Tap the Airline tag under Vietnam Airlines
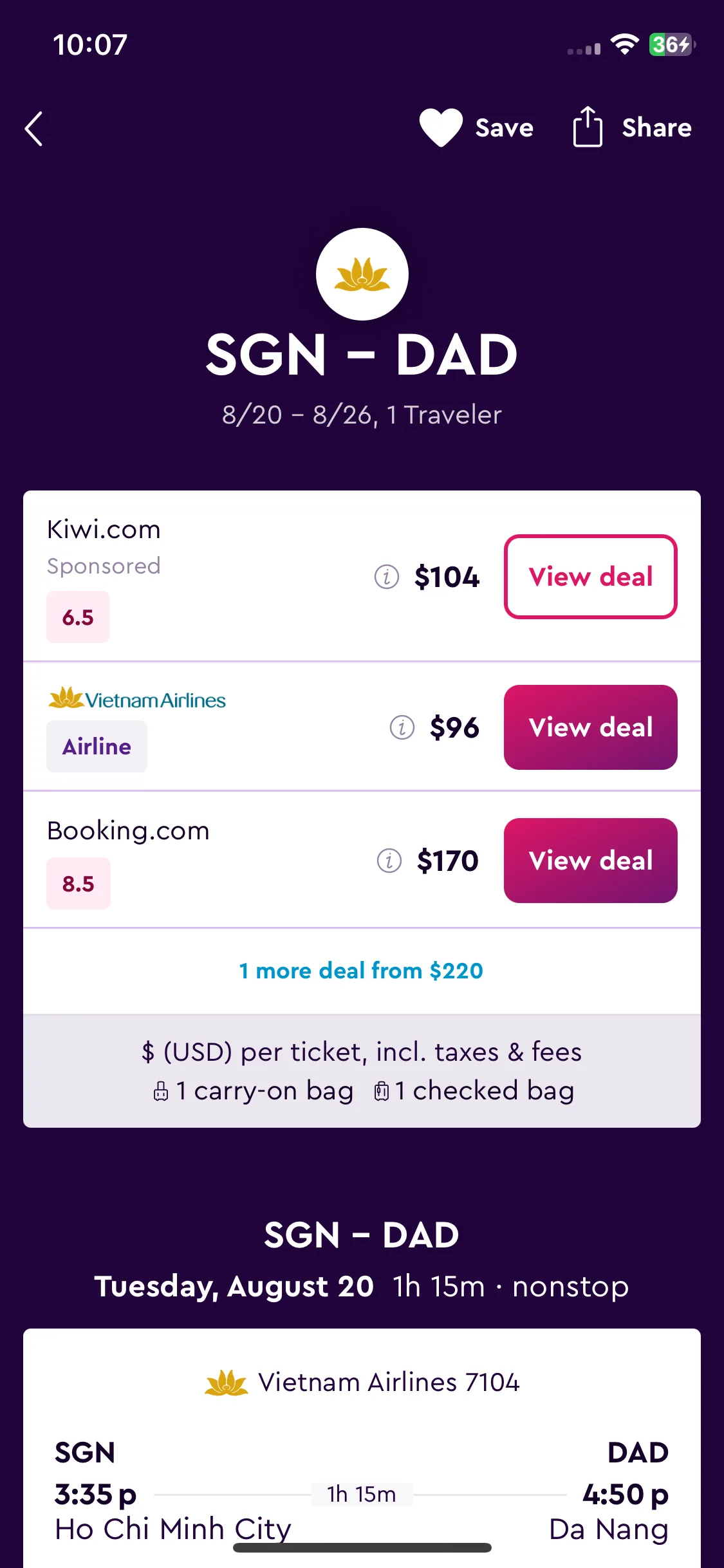The height and width of the screenshot is (1568, 724). tap(97, 747)
